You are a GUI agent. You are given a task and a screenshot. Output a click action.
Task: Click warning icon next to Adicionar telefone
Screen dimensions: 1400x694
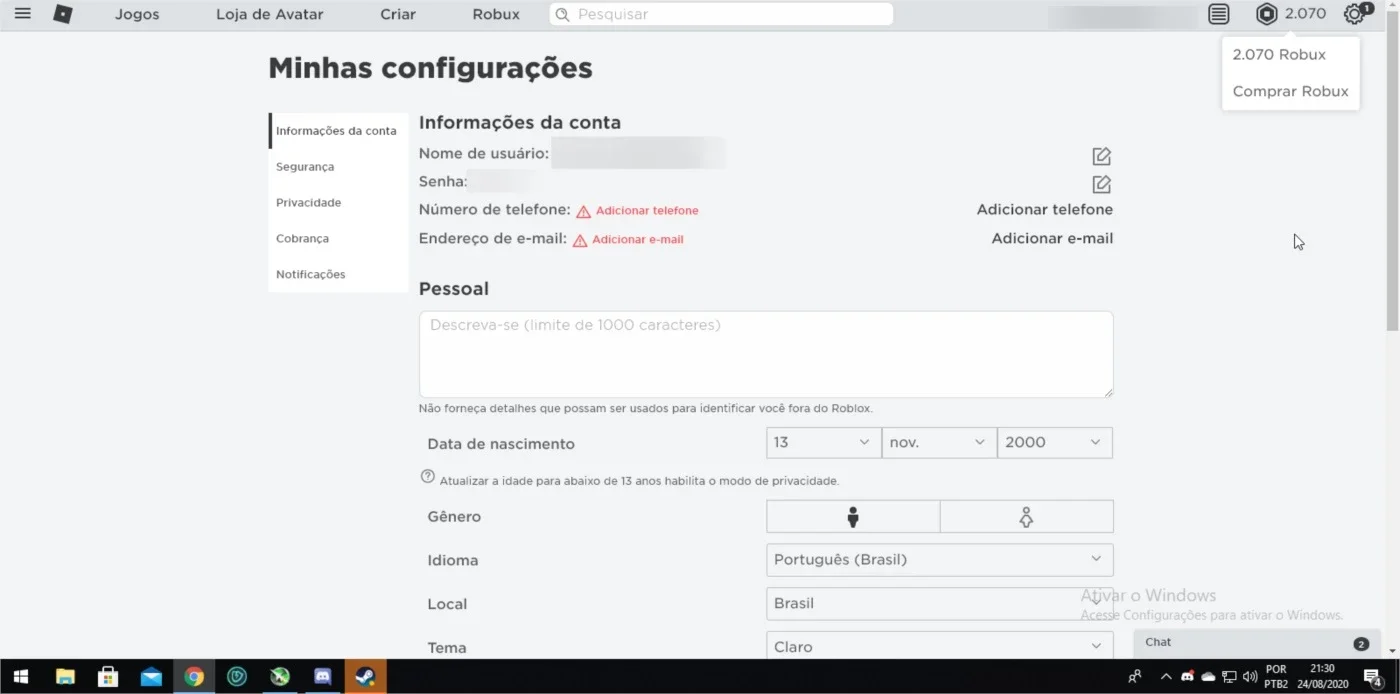coord(583,211)
